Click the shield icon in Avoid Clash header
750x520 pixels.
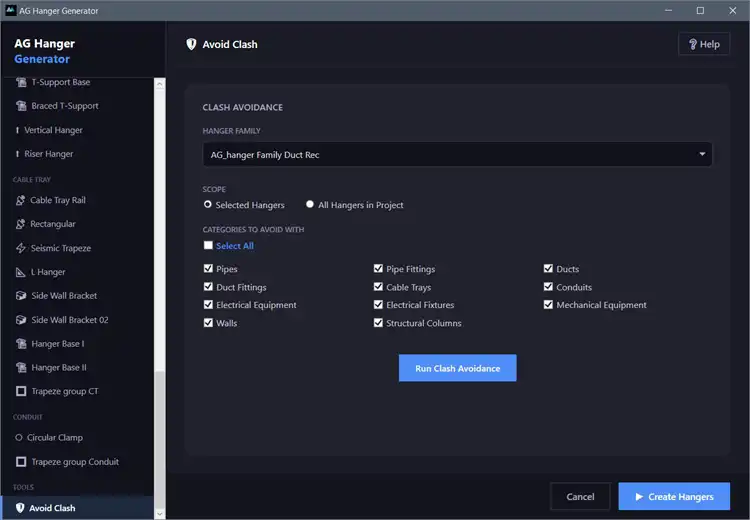click(x=191, y=44)
